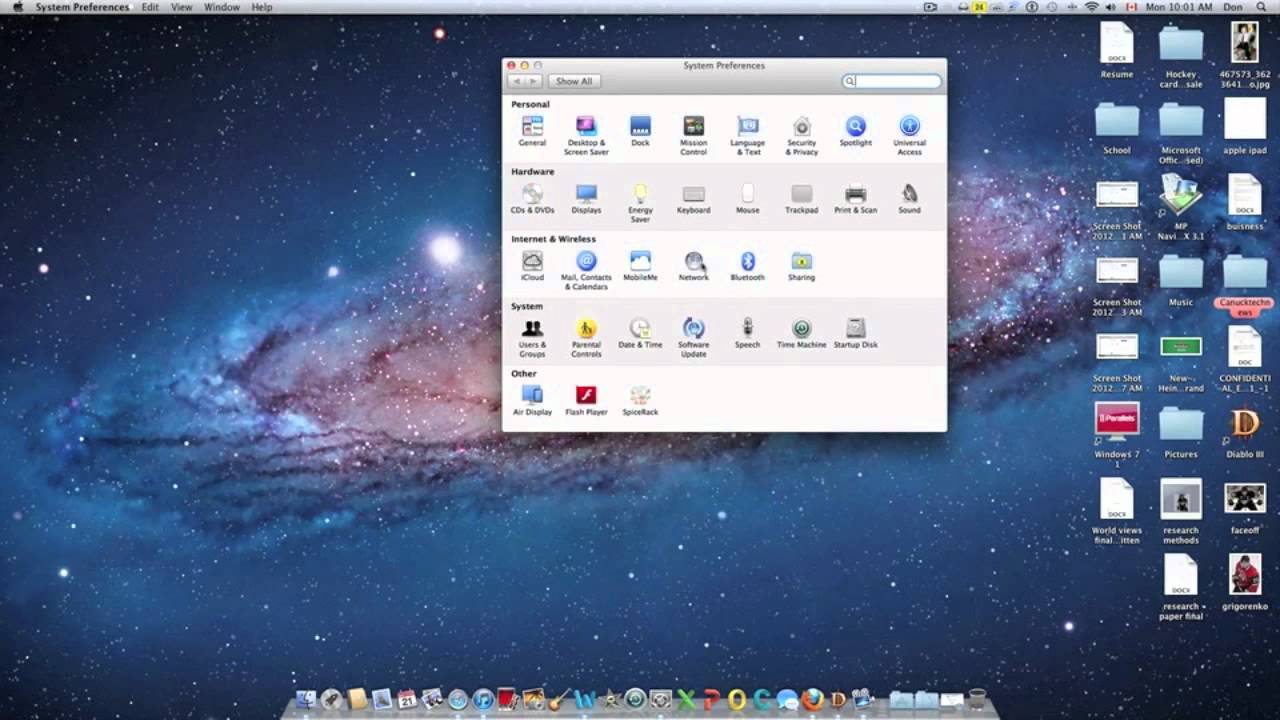Open iCloud preferences pane

(x=532, y=266)
